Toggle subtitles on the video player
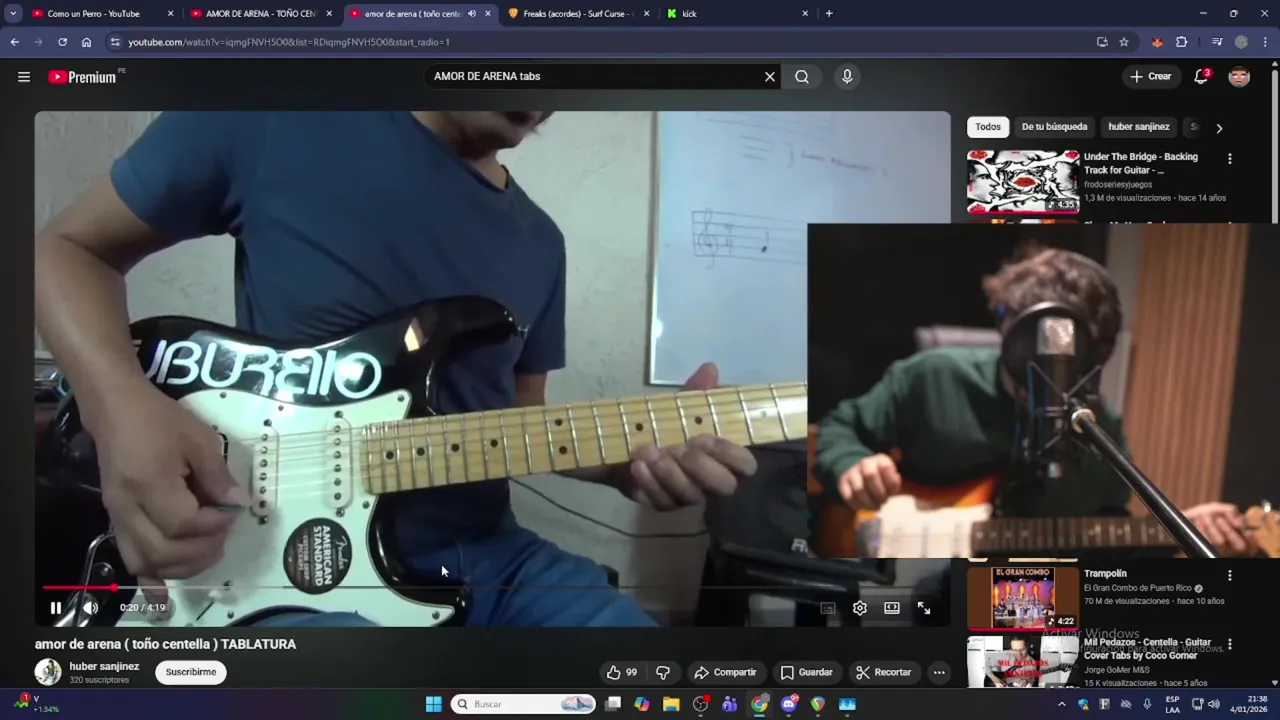This screenshot has width=1280, height=720. pos(828,607)
